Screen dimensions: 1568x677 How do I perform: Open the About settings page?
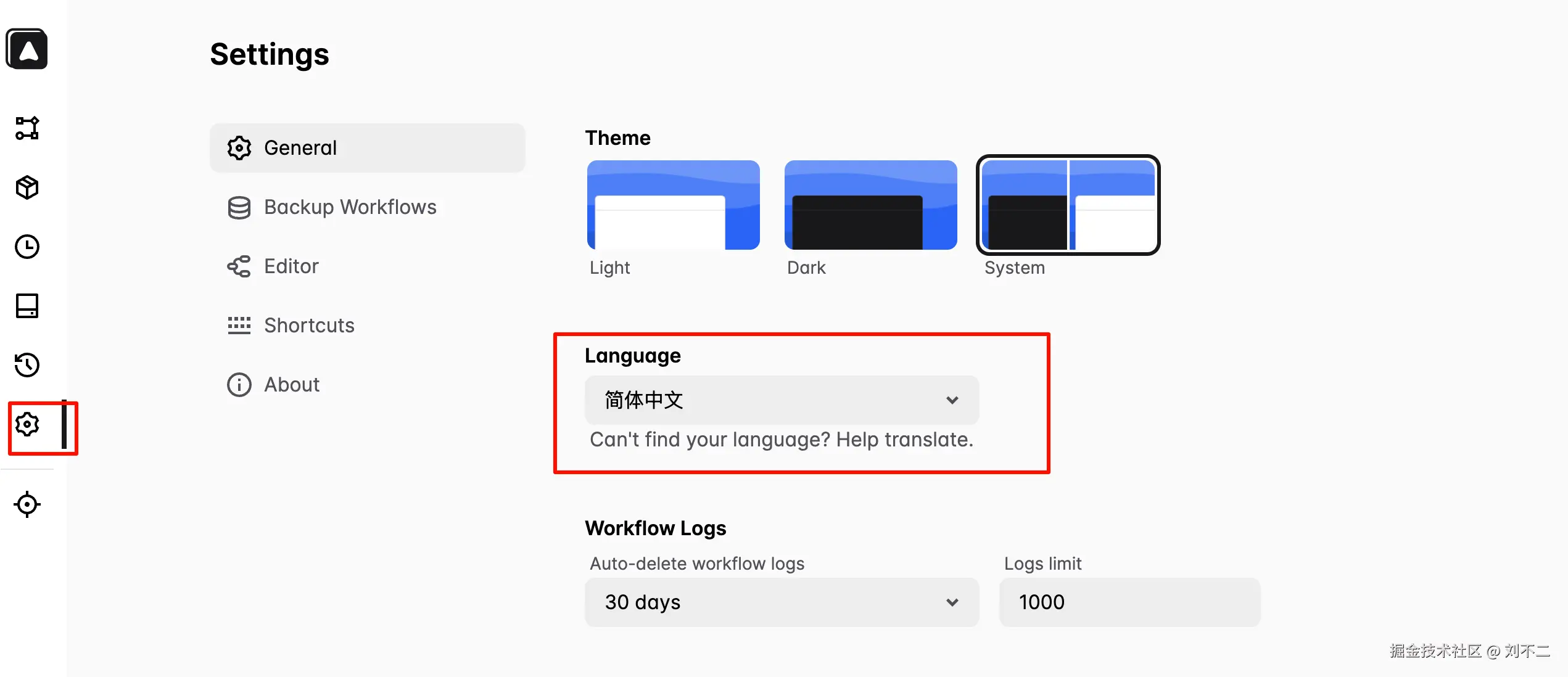(291, 385)
